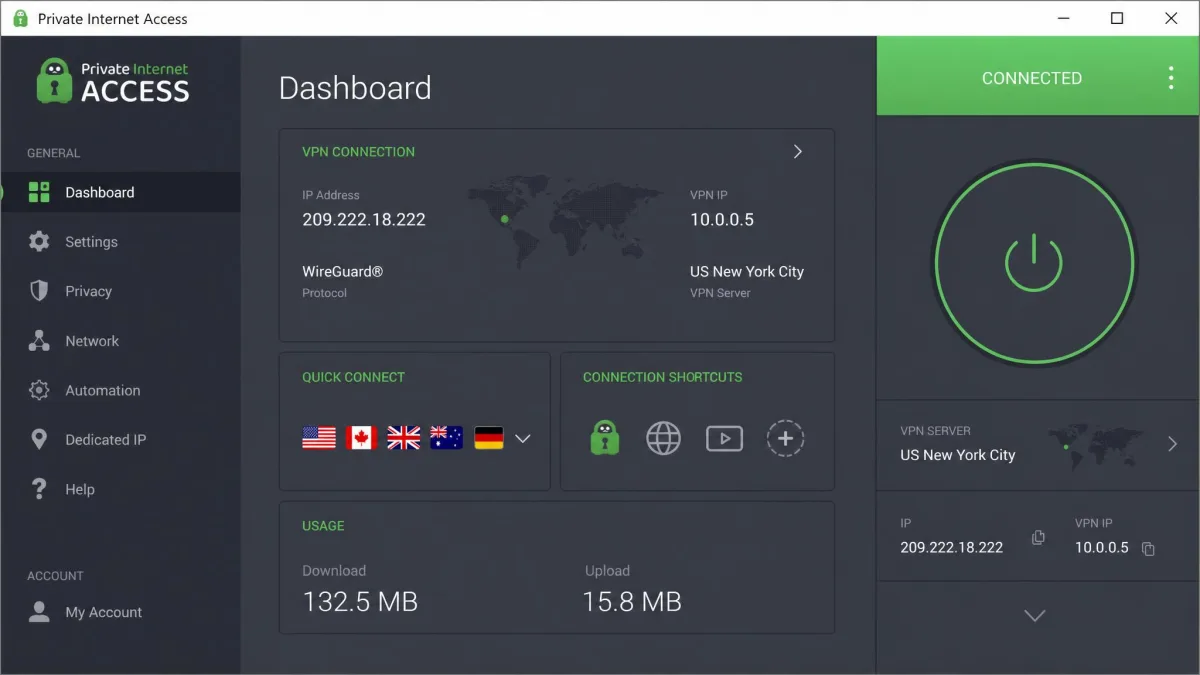Screen dimensions: 1200x675
Task: Click the Dashboard grid icon in sidebar
Action: pyautogui.click(x=39, y=192)
